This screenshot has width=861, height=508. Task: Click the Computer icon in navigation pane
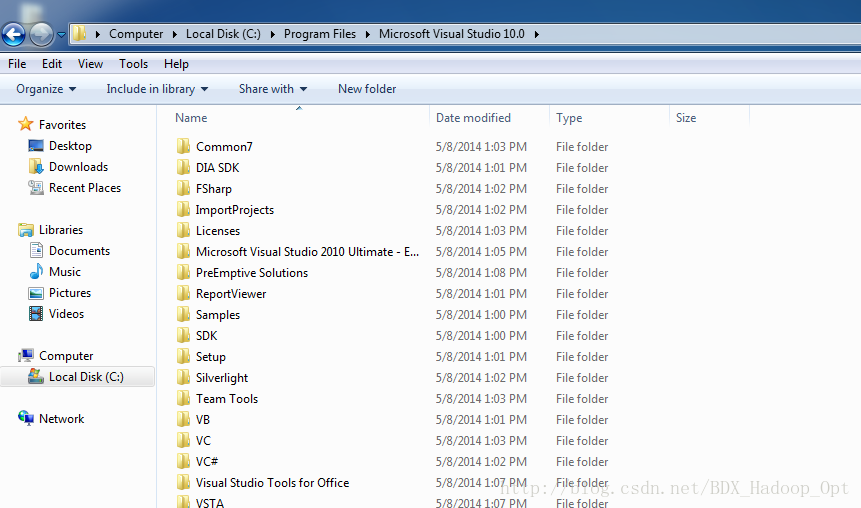[x=26, y=355]
